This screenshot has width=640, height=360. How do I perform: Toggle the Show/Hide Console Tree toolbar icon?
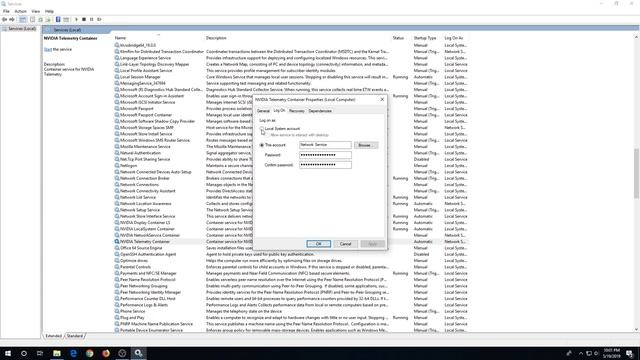coord(23,20)
